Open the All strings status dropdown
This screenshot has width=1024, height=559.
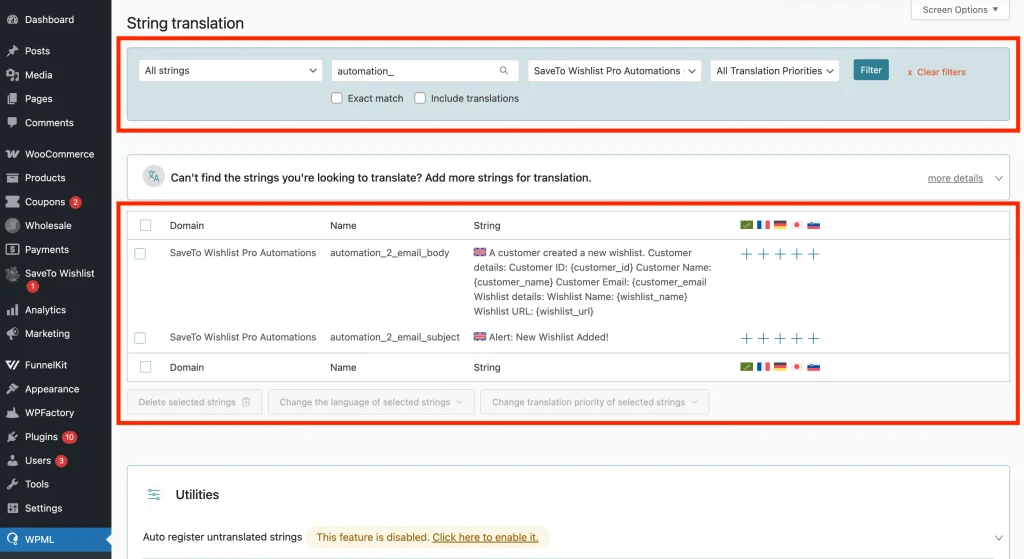[x=231, y=71]
